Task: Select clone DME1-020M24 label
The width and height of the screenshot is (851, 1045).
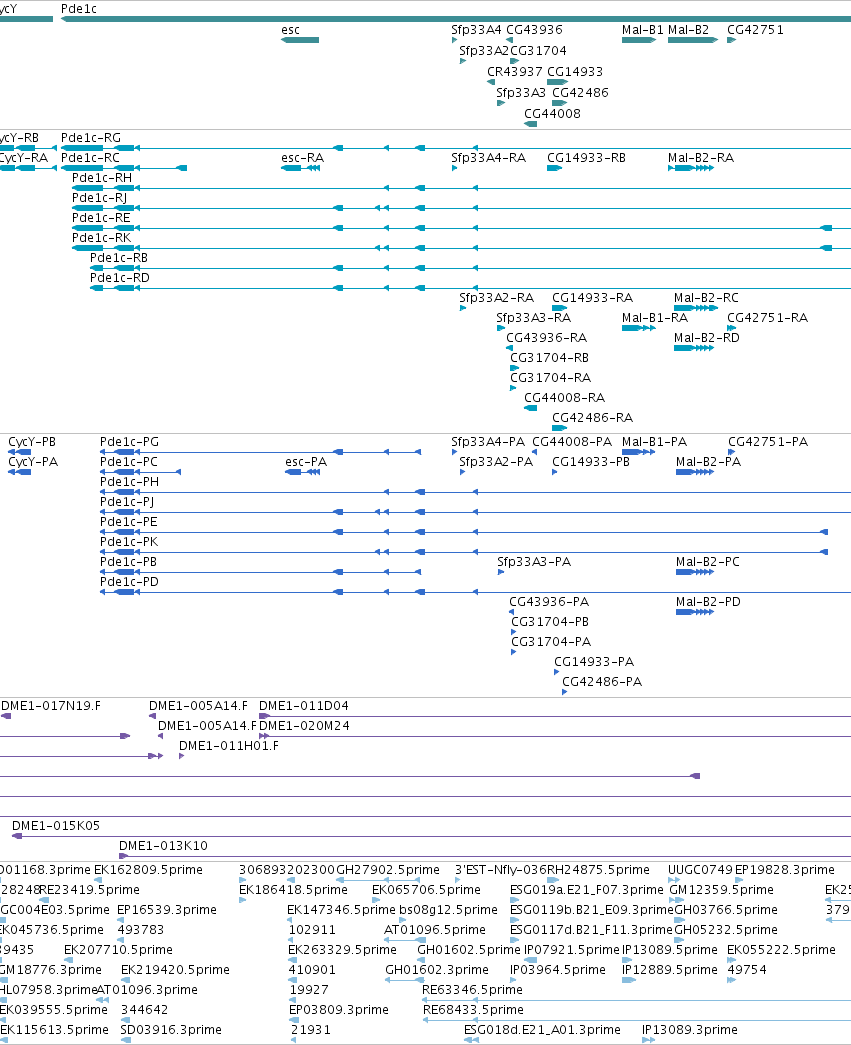Action: pyautogui.click(x=304, y=726)
